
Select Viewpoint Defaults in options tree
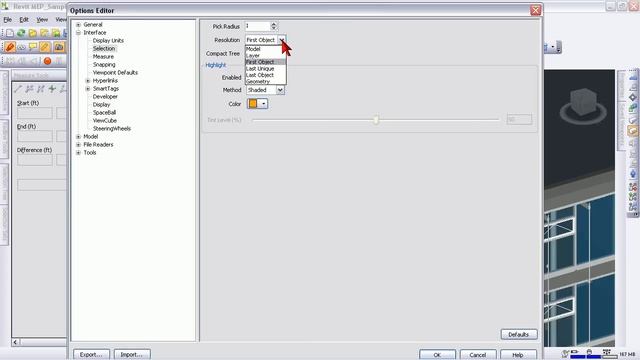pos(115,73)
